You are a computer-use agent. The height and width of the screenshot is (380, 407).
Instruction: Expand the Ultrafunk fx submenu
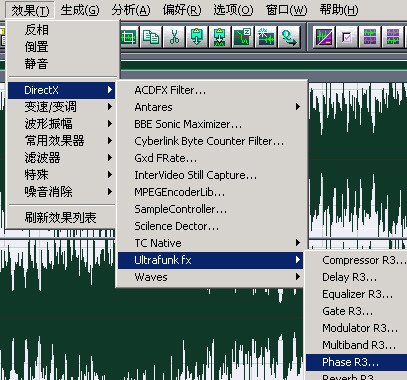pos(211,260)
